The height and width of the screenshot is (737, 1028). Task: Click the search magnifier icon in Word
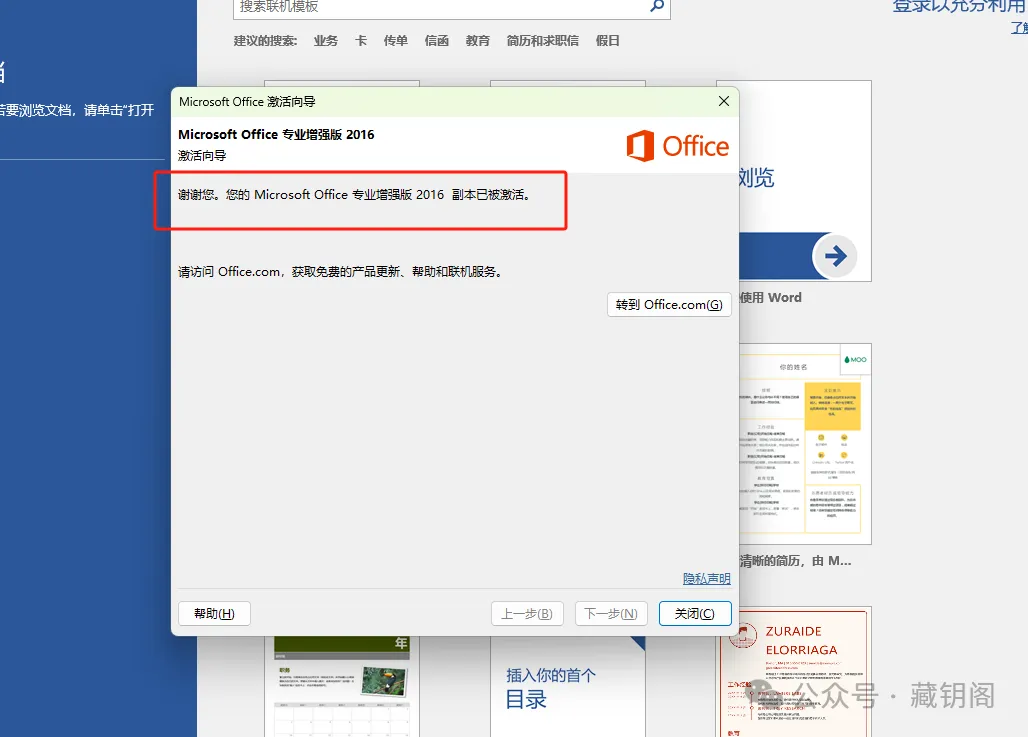[657, 6]
